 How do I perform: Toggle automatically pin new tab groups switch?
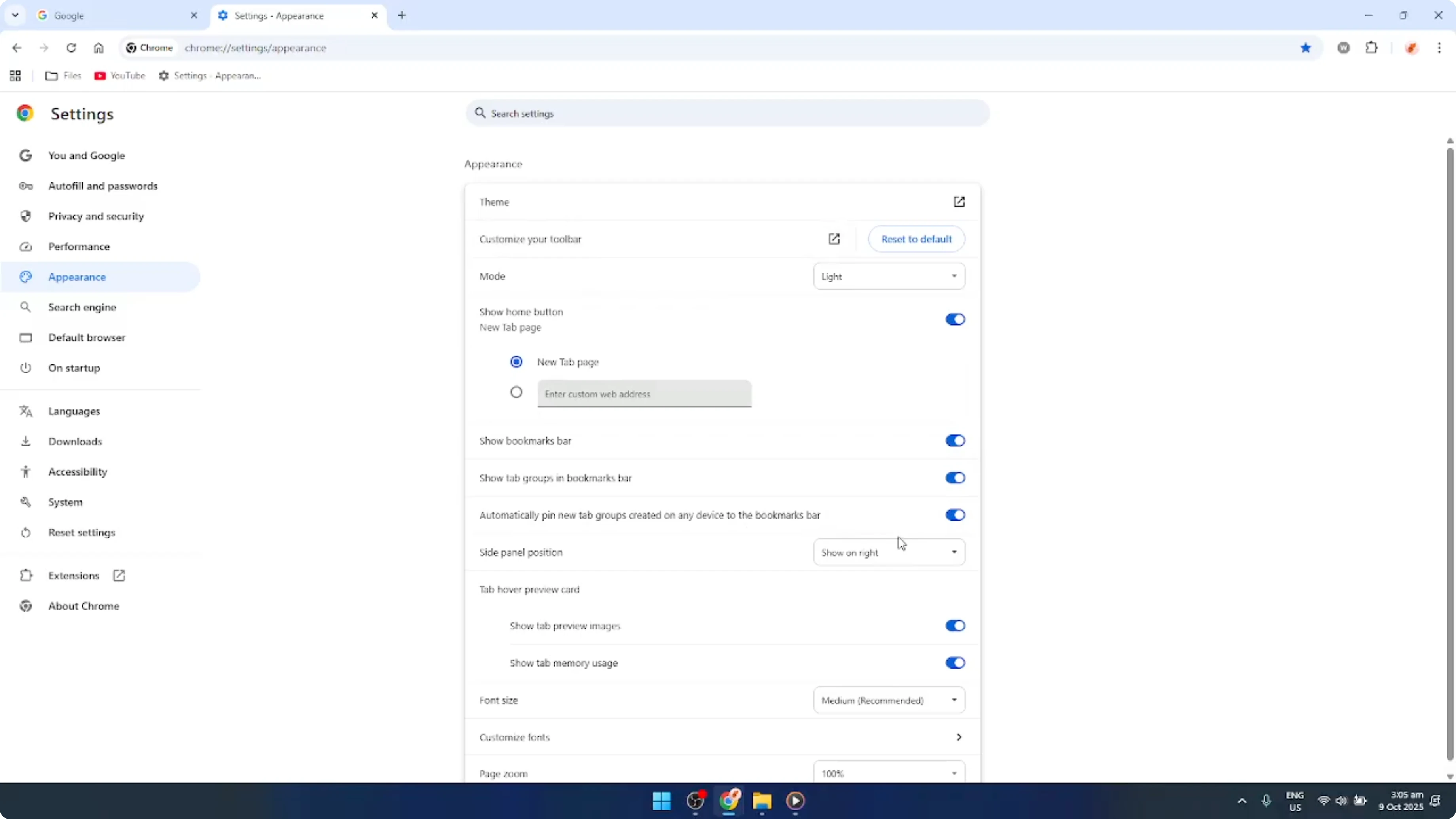[955, 516]
